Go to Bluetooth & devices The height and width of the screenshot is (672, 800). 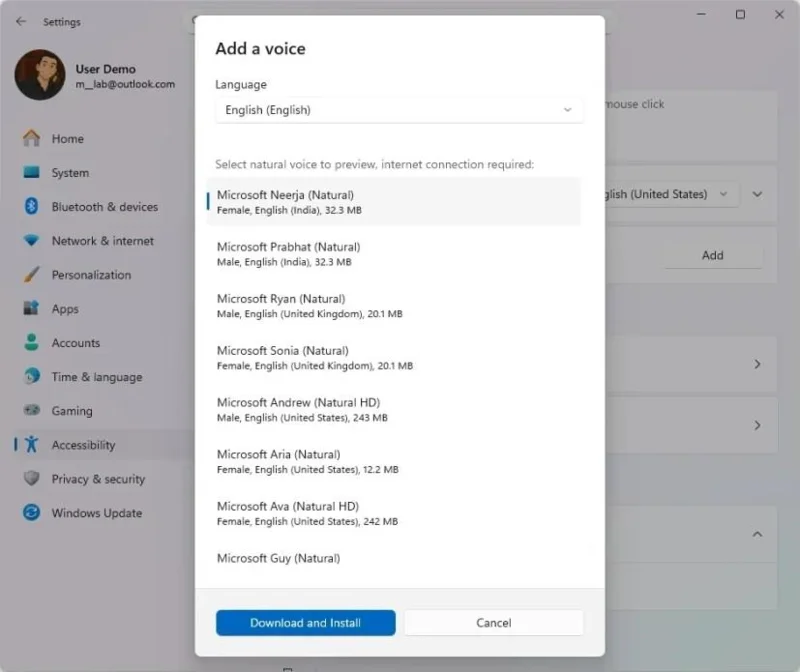pos(102,207)
